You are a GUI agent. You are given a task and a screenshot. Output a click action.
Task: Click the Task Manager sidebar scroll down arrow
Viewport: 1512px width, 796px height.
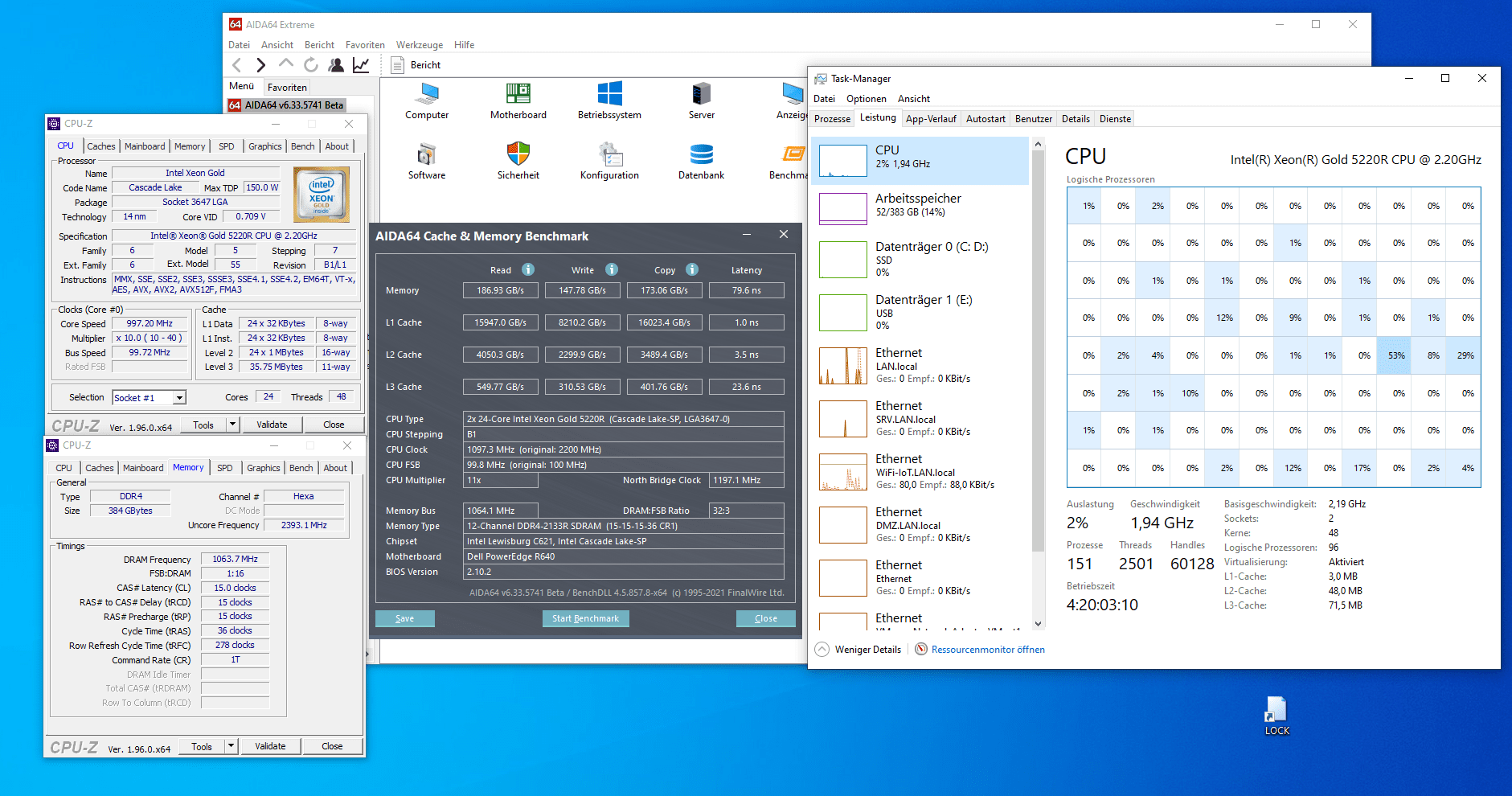1038,623
